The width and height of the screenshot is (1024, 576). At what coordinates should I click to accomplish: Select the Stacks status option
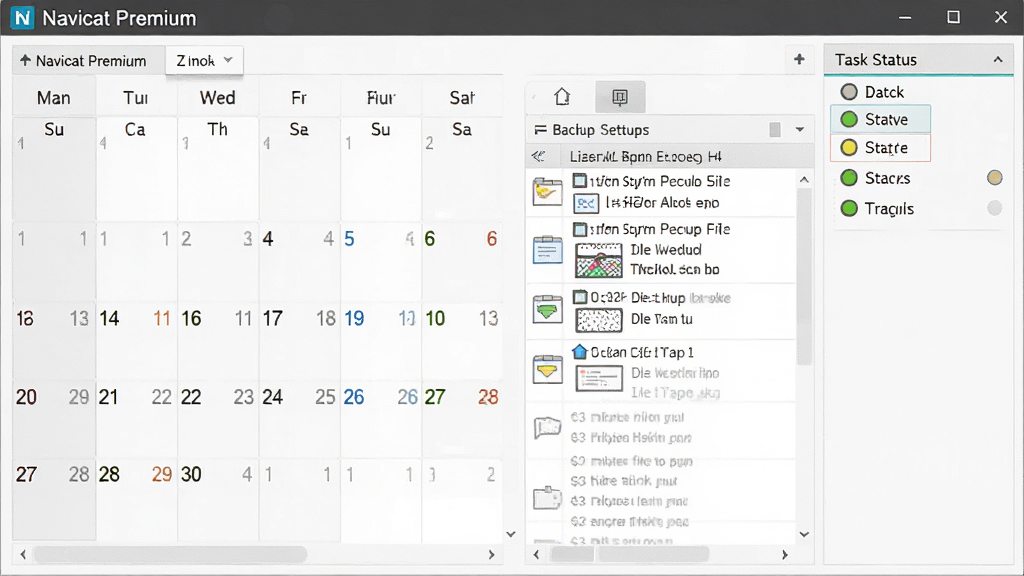pos(875,178)
